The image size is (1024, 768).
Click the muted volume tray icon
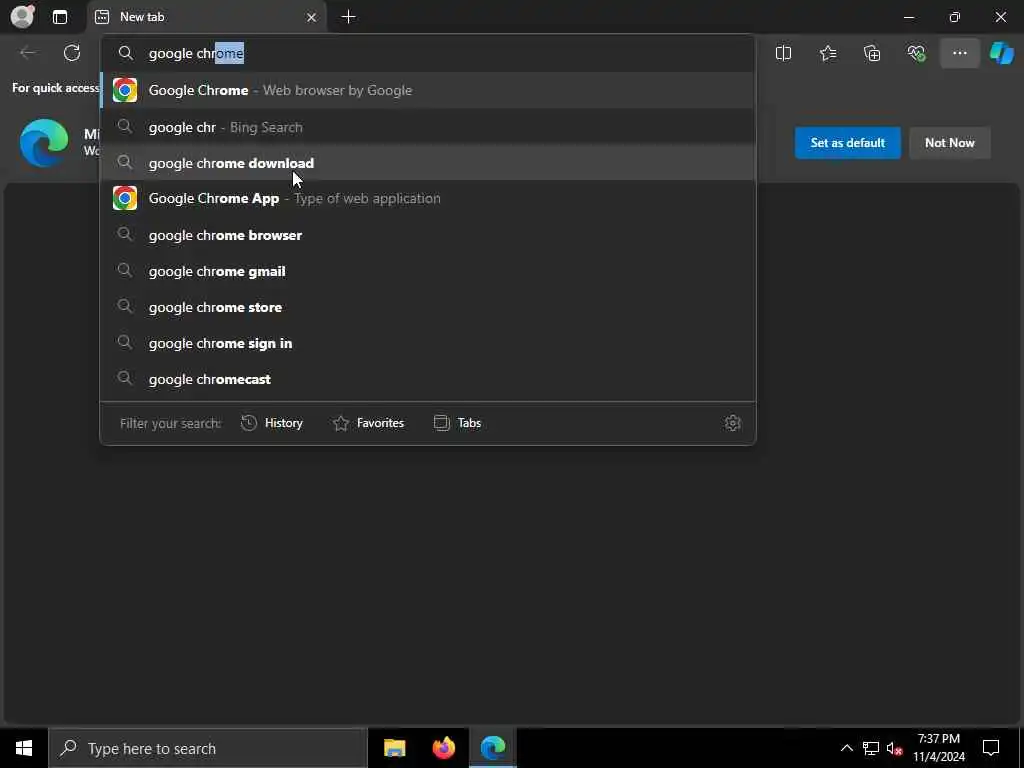pos(894,748)
